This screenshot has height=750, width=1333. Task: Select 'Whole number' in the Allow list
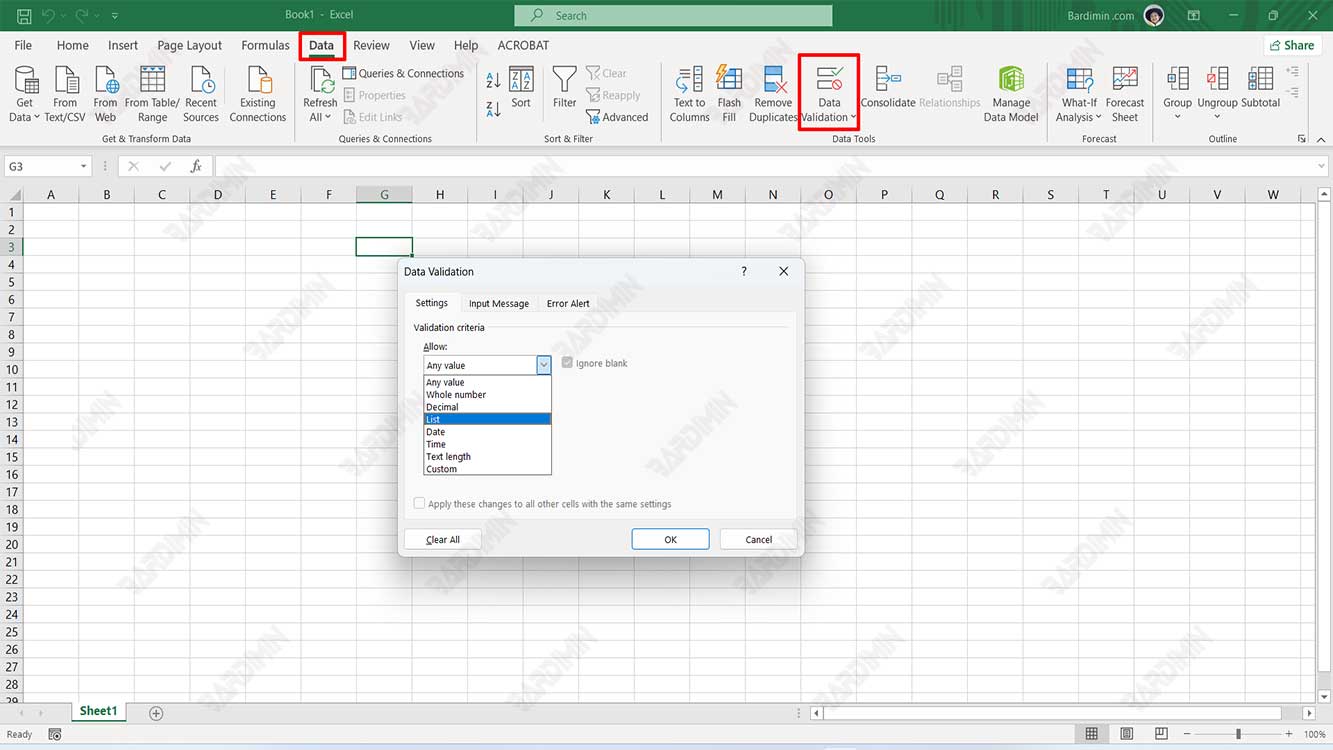tap(456, 394)
